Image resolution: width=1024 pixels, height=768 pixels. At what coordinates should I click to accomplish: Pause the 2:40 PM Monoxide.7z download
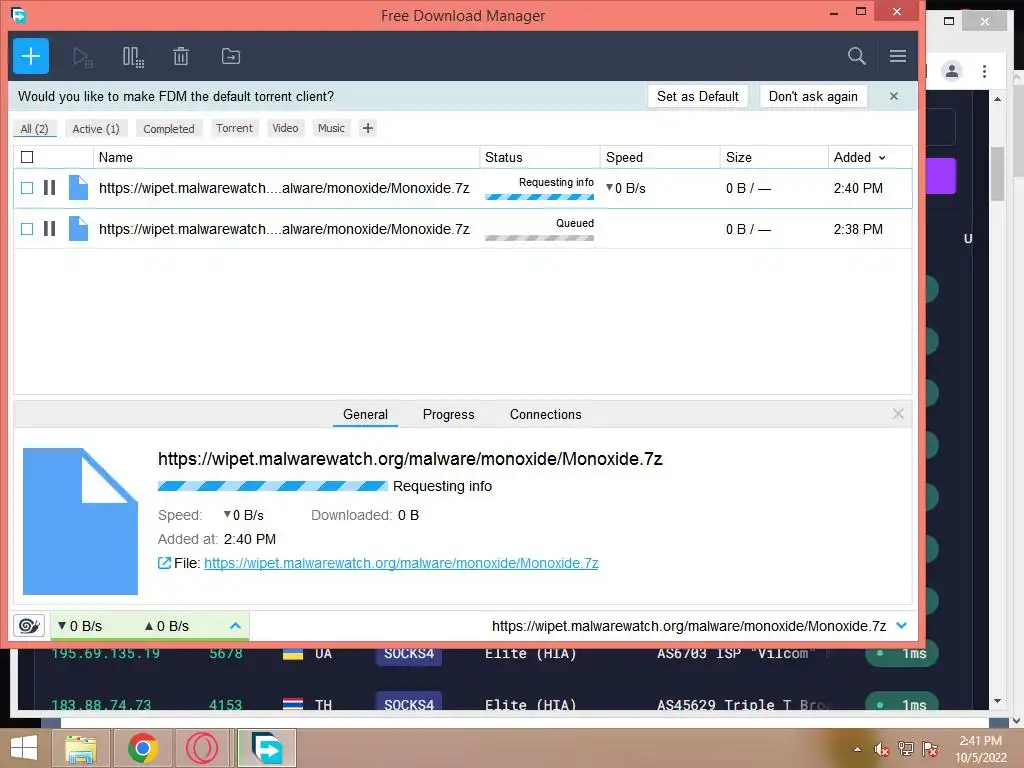pyautogui.click(x=50, y=188)
